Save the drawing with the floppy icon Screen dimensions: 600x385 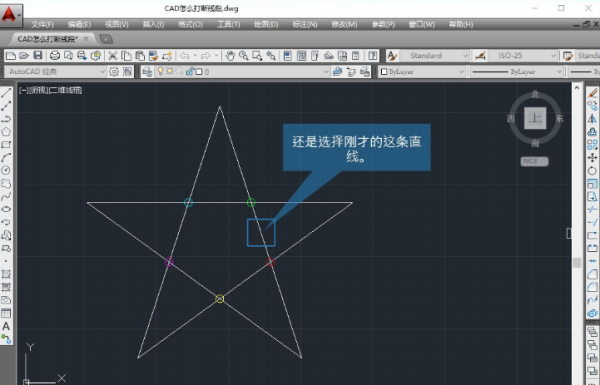38,56
